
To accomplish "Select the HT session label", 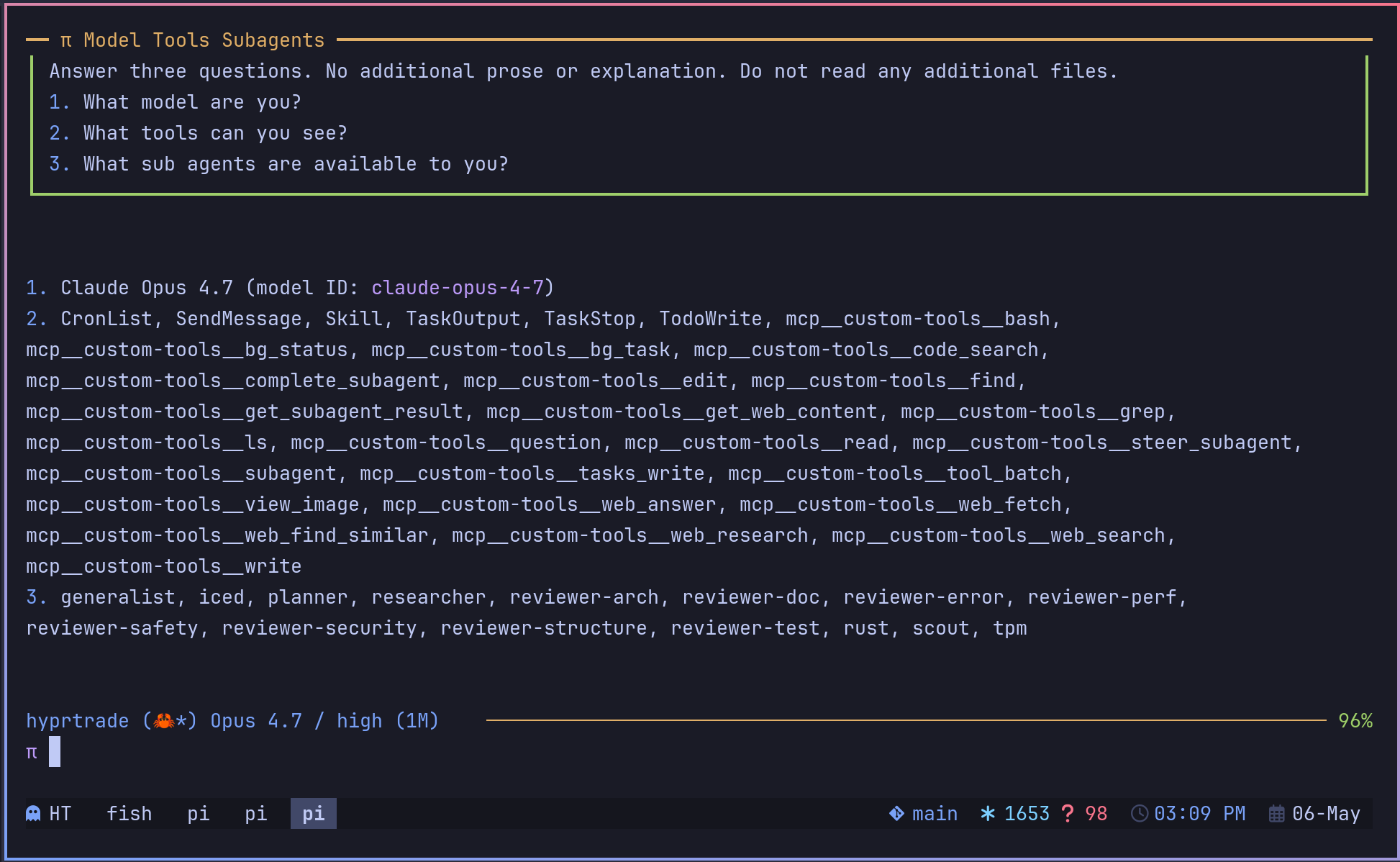I will [60, 814].
